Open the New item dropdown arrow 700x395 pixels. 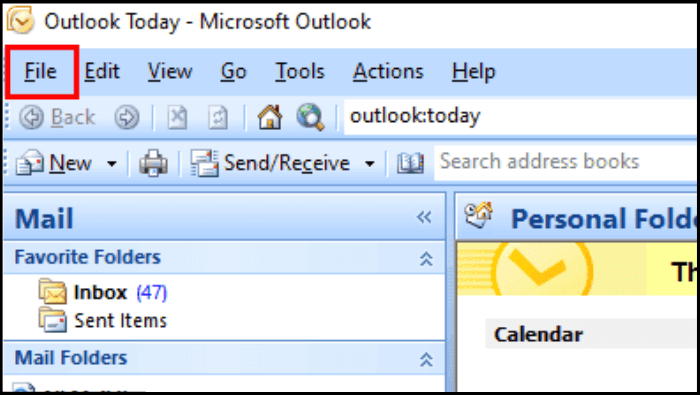pyautogui.click(x=112, y=164)
